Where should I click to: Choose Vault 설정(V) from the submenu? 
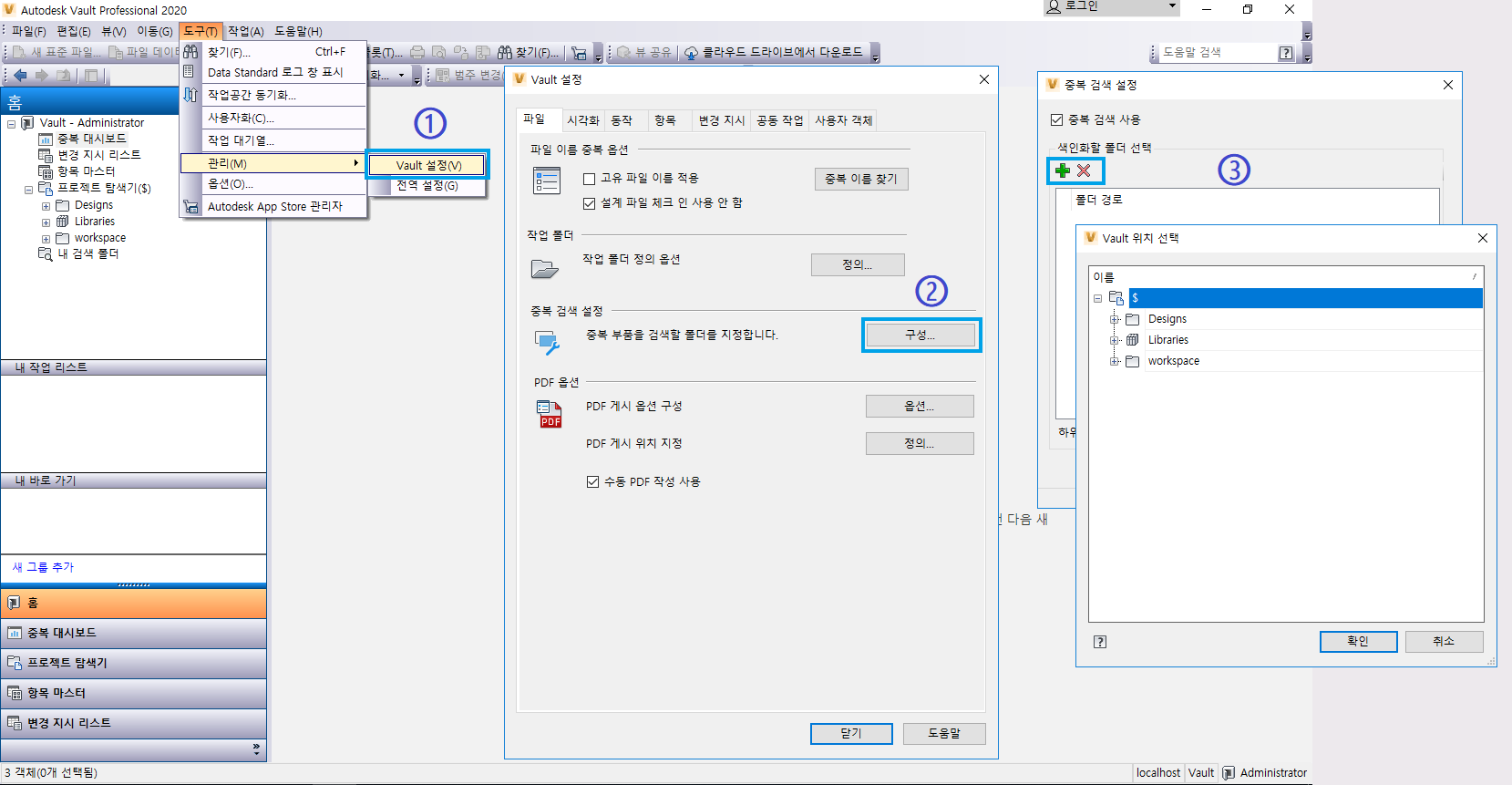(428, 165)
